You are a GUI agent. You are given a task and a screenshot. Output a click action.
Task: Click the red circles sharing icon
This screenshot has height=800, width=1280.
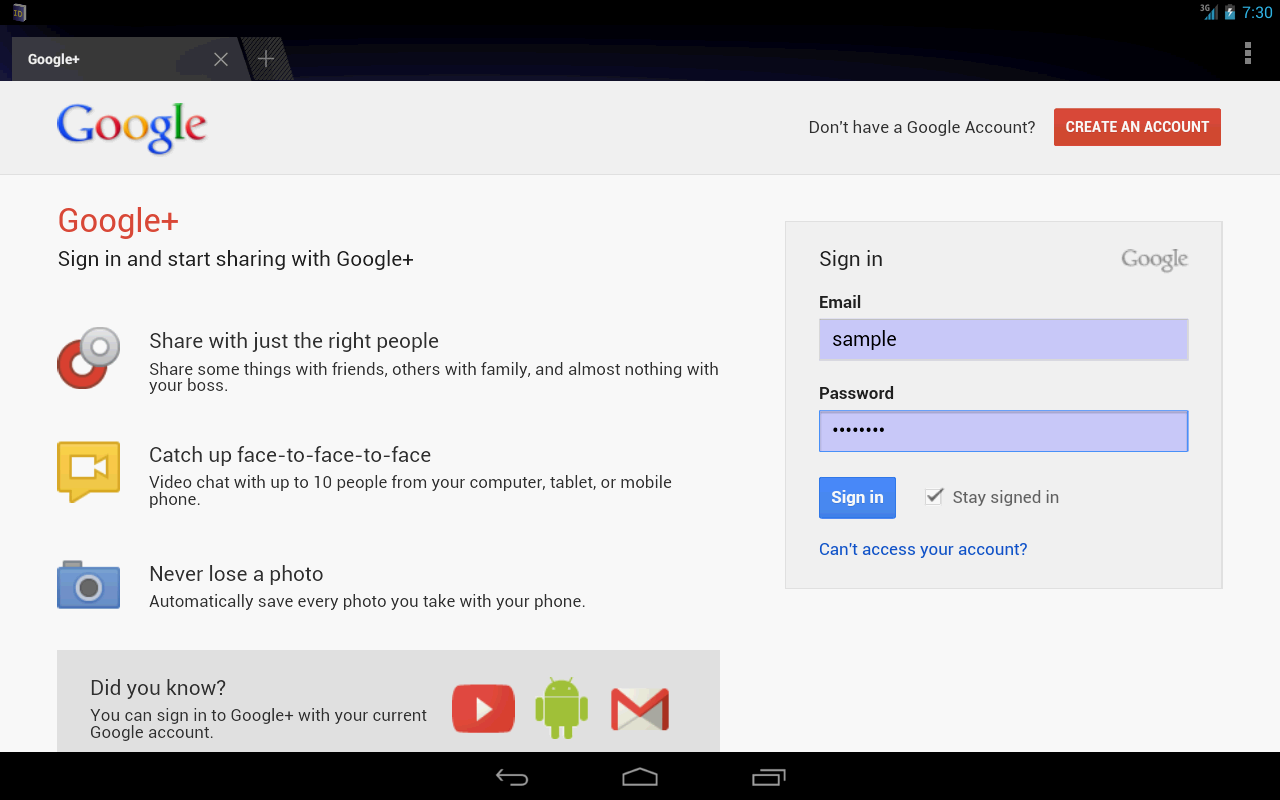88,358
